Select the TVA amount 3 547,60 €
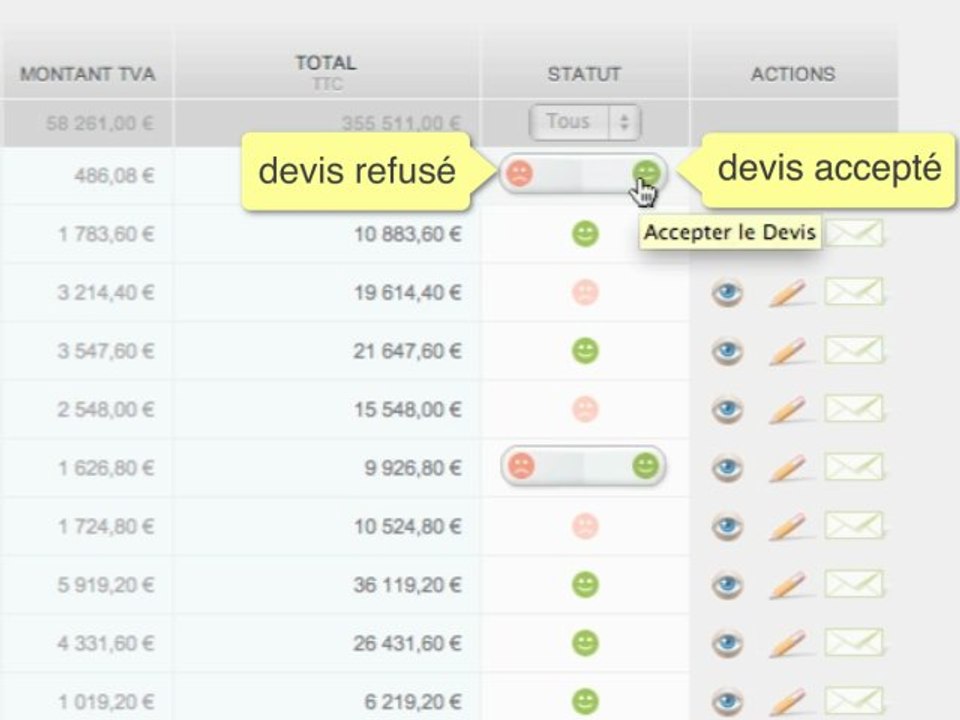 106,351
